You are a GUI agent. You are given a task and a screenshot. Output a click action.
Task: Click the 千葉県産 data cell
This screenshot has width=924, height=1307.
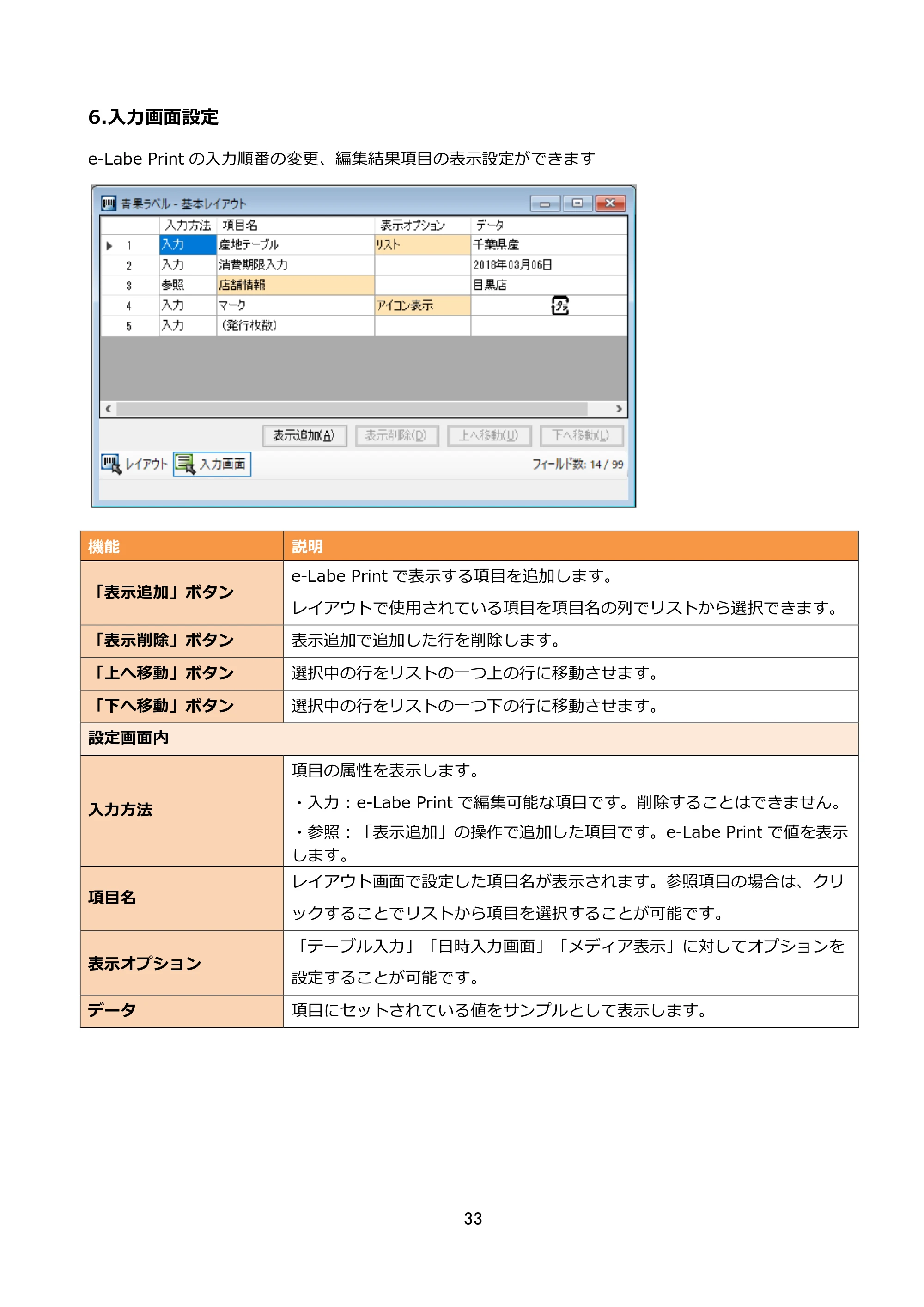pyautogui.click(x=549, y=245)
